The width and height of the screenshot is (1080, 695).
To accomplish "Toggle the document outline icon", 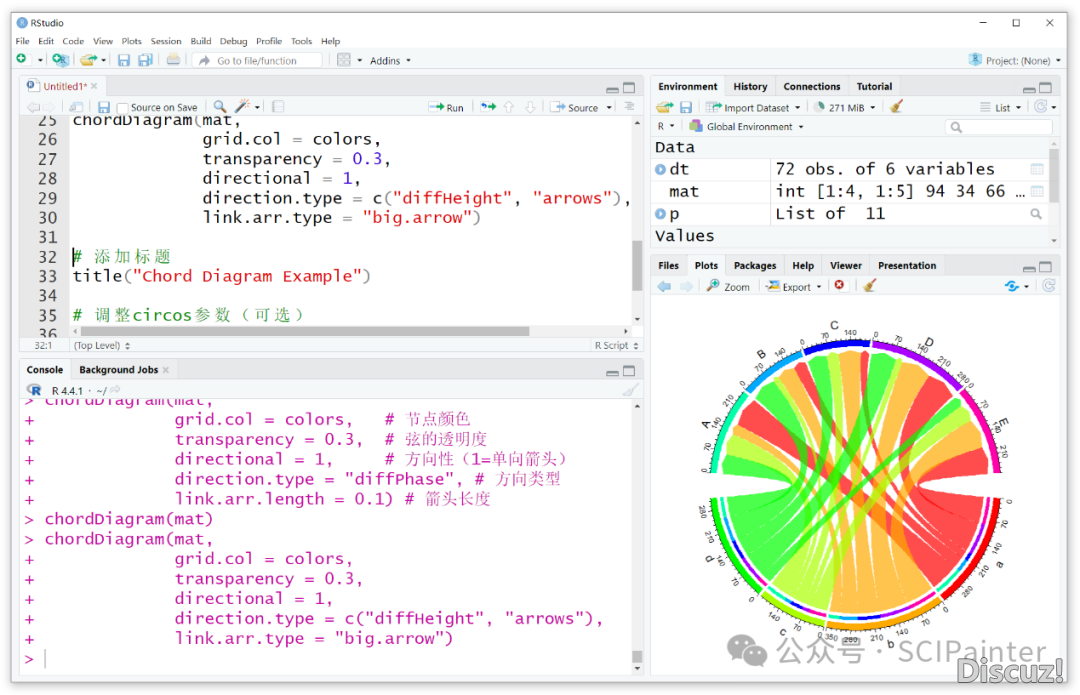I will point(629,106).
